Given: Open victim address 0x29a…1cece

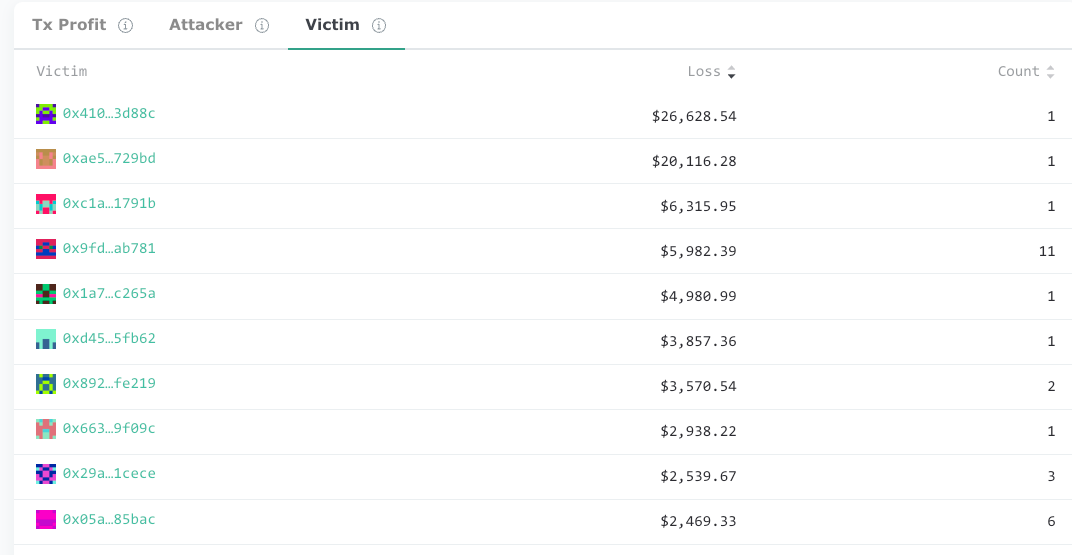Looking at the screenshot, I should (x=109, y=474).
